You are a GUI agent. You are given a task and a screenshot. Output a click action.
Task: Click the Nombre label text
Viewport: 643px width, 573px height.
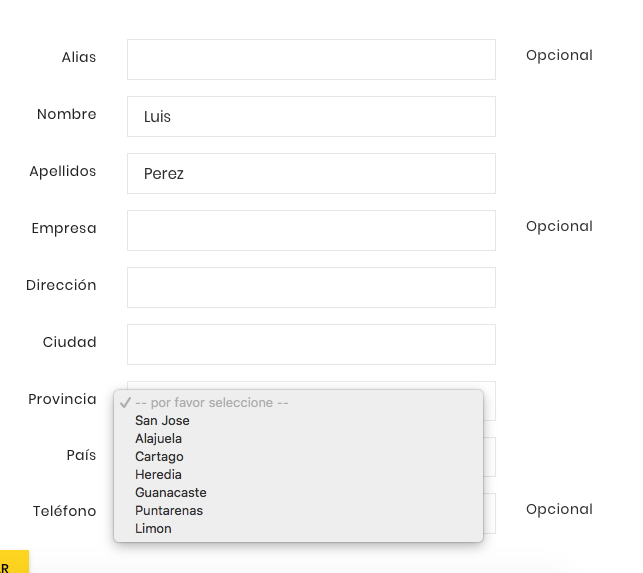tap(67, 114)
